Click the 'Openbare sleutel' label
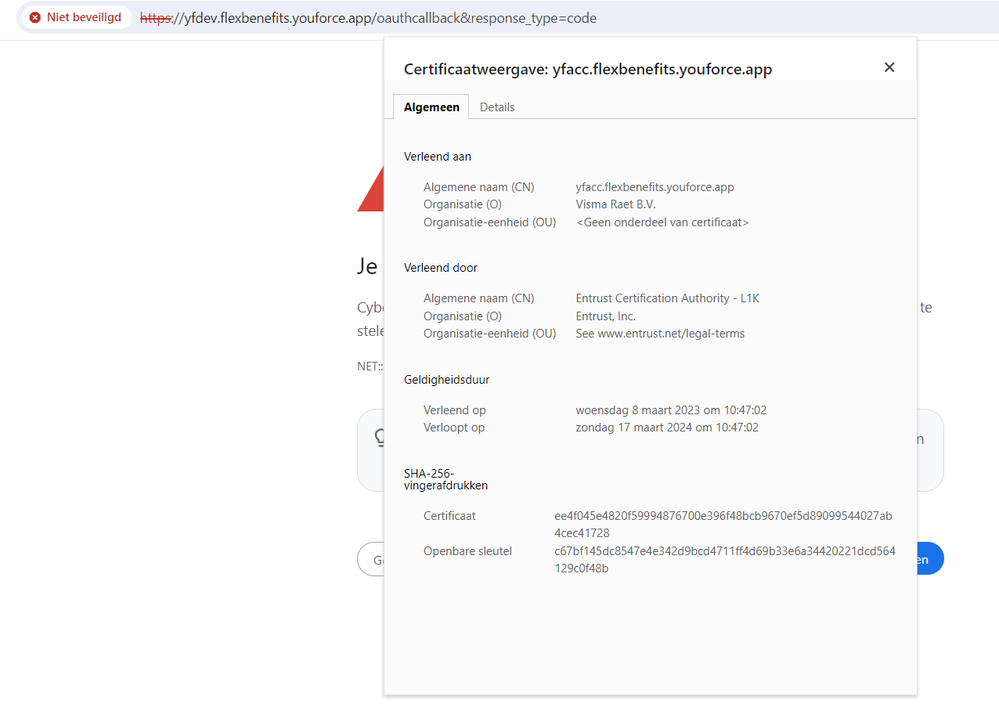The image size is (999, 711). tap(468, 552)
